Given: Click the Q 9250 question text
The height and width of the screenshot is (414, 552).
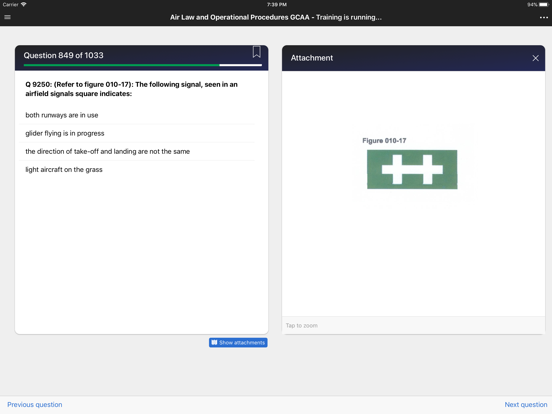Looking at the screenshot, I should coord(131,89).
